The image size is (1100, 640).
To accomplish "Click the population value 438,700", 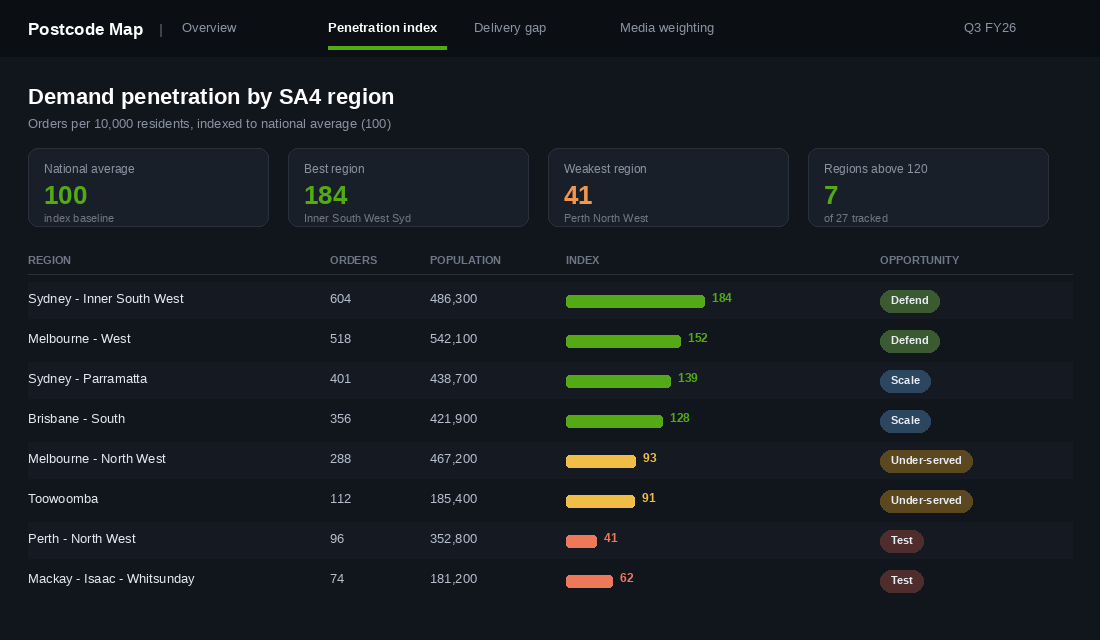I will [x=453, y=379].
